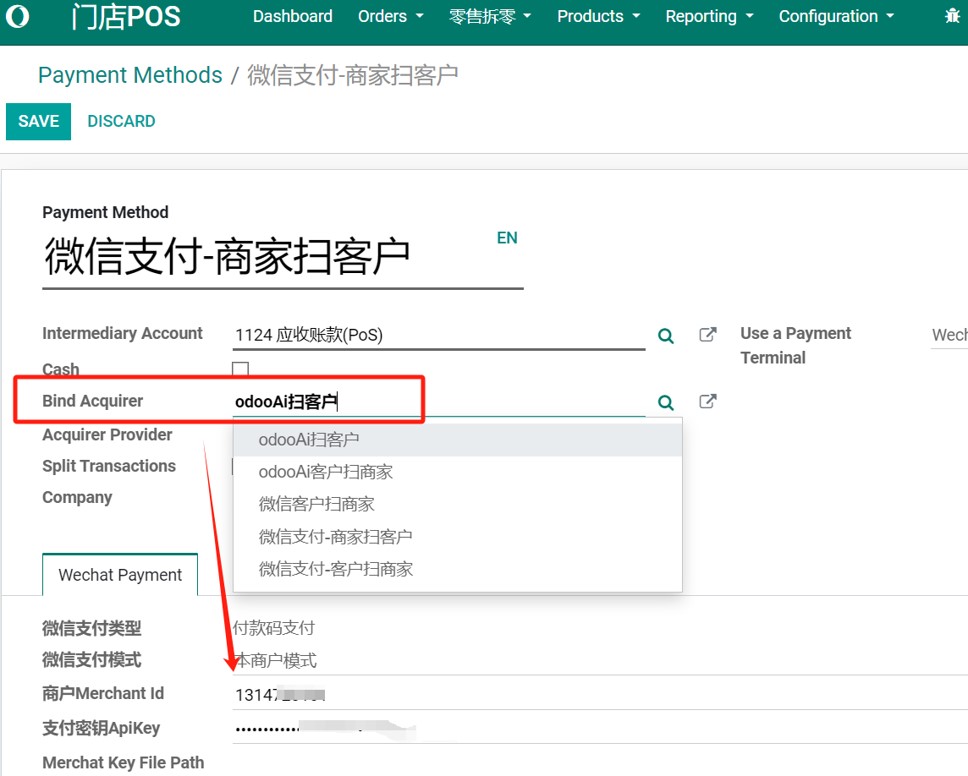Select odooAi扫客户 from dropdown list
The width and height of the screenshot is (968, 776).
pos(457,440)
